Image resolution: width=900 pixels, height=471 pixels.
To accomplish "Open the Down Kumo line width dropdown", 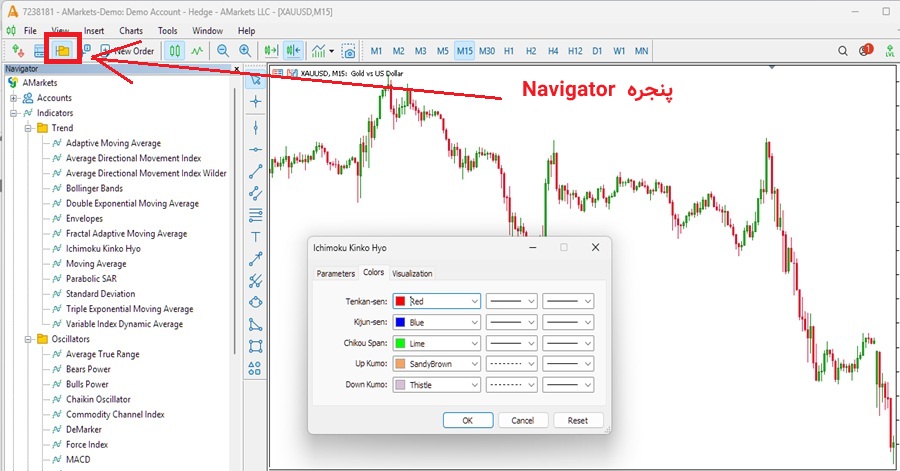I will pos(568,385).
